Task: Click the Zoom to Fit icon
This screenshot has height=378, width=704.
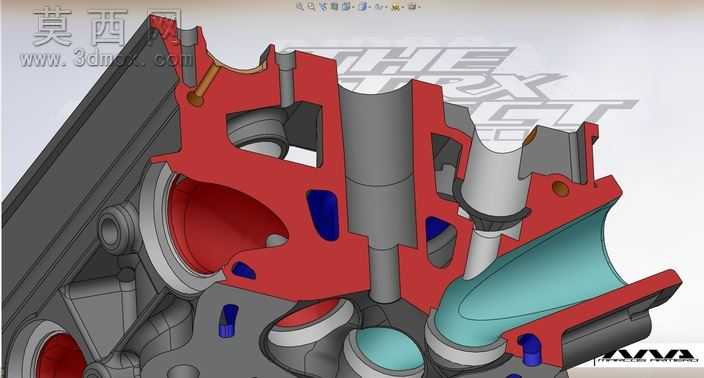Action: click(300, 6)
